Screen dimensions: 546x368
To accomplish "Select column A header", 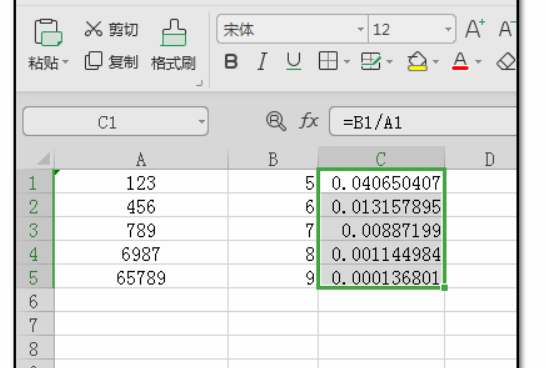I will 141,159.
